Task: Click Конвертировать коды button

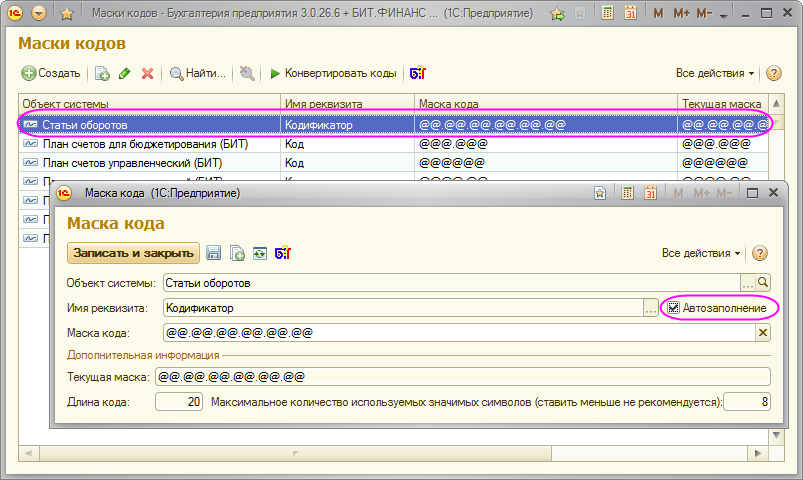Action: point(333,73)
